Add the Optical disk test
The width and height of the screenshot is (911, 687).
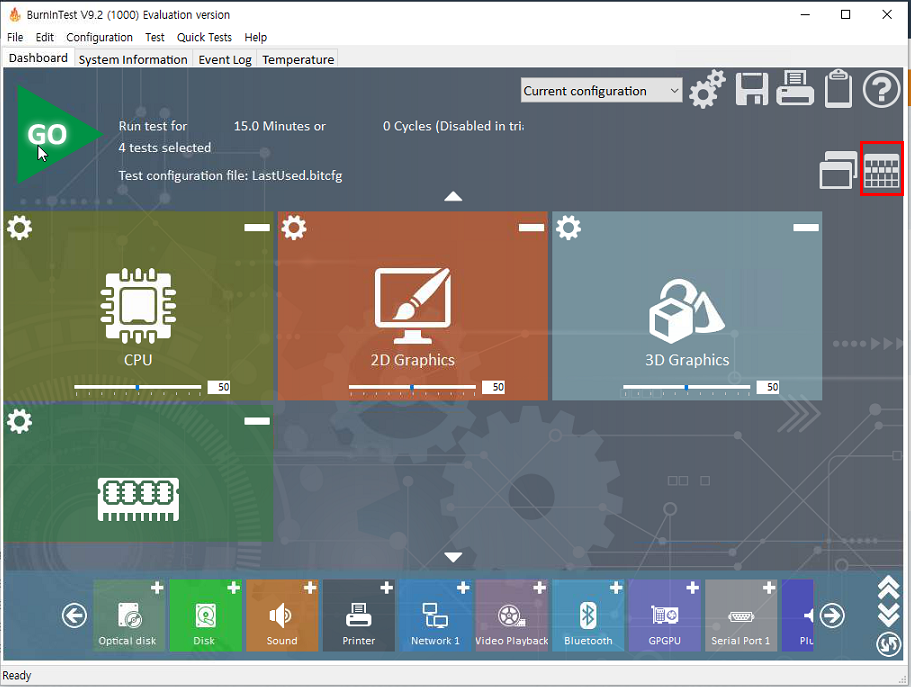129,615
